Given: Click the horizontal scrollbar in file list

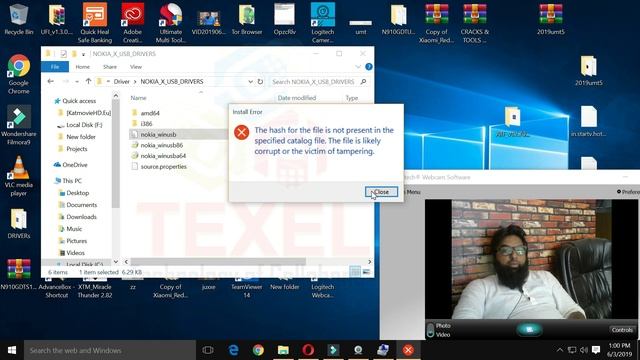Looking at the screenshot, I should click(x=218, y=262).
